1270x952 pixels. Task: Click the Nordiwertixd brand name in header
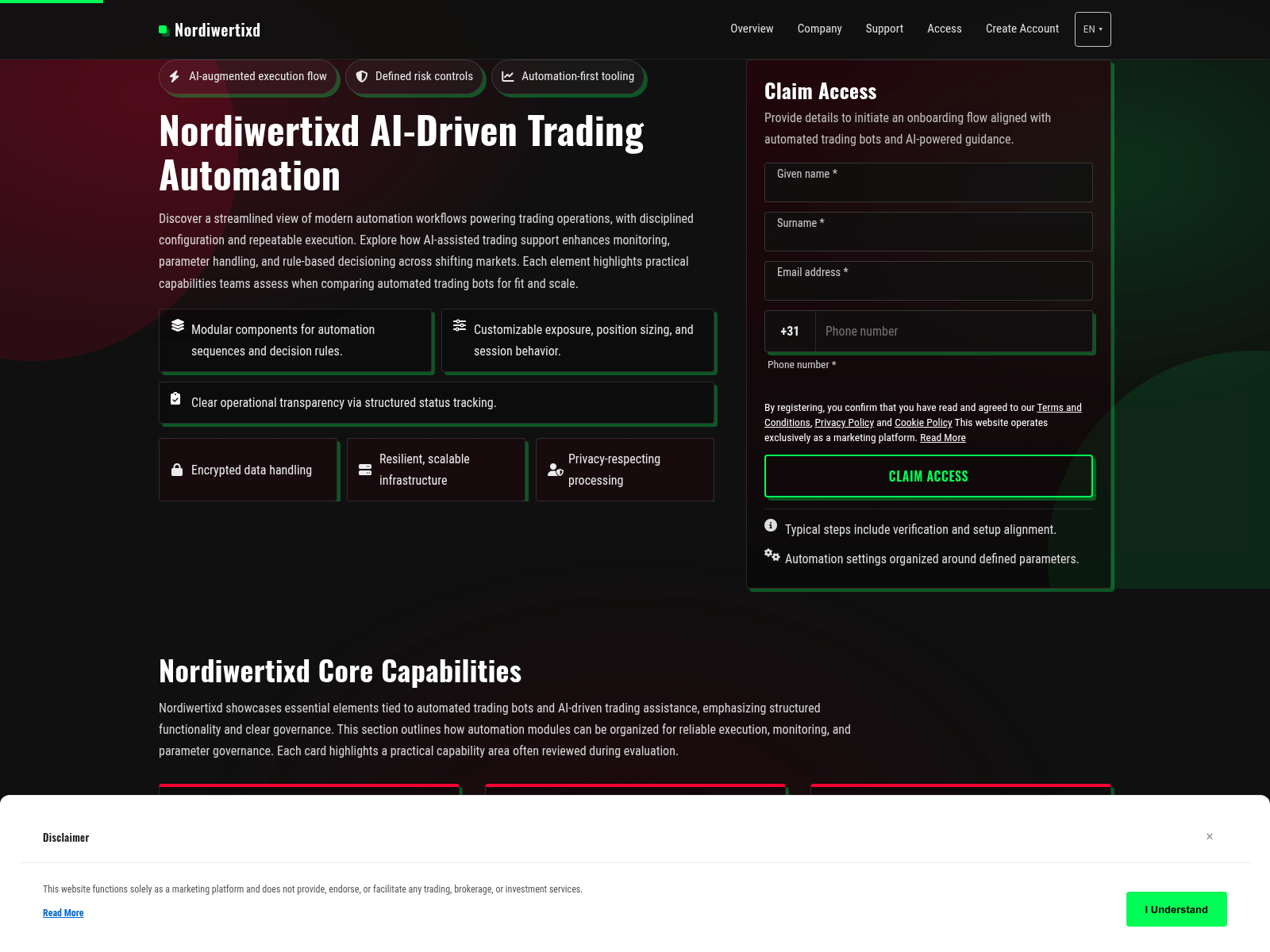[x=217, y=30]
